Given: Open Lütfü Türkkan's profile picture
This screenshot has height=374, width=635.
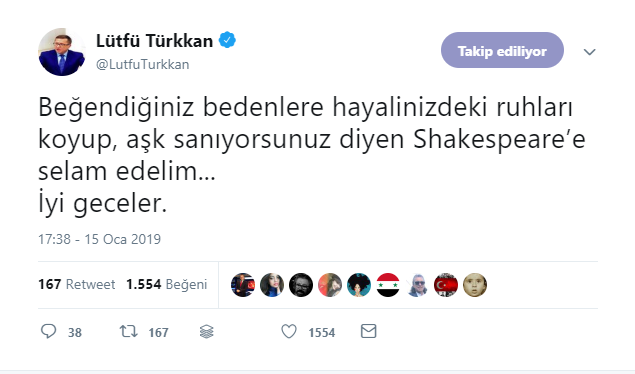Looking at the screenshot, I should [x=62, y=52].
